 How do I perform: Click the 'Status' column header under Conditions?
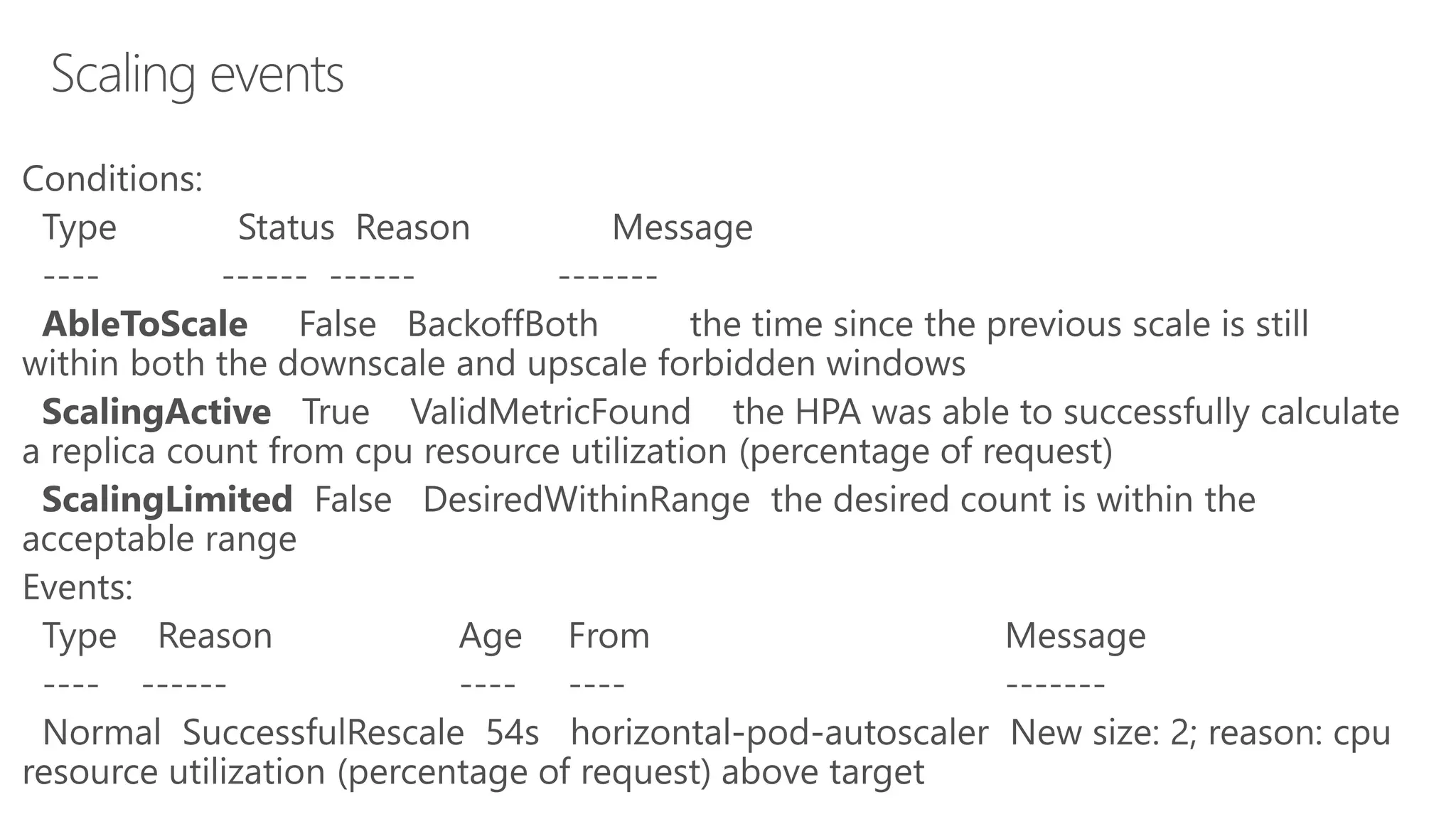pos(286,228)
